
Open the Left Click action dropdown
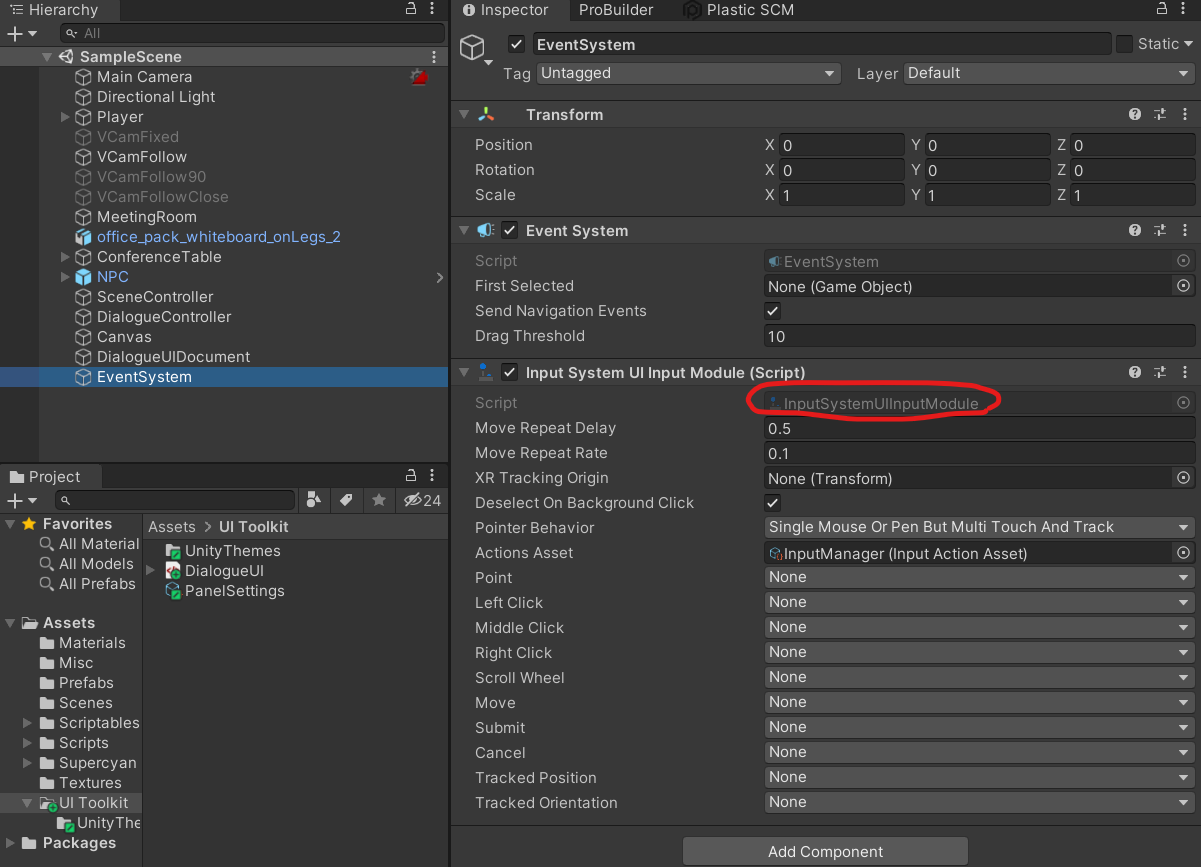(980, 602)
